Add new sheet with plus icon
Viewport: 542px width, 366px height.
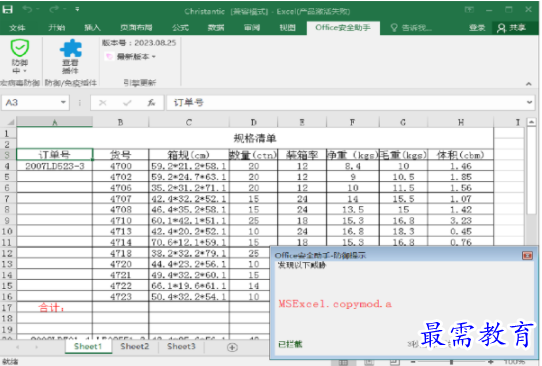[x=232, y=347]
